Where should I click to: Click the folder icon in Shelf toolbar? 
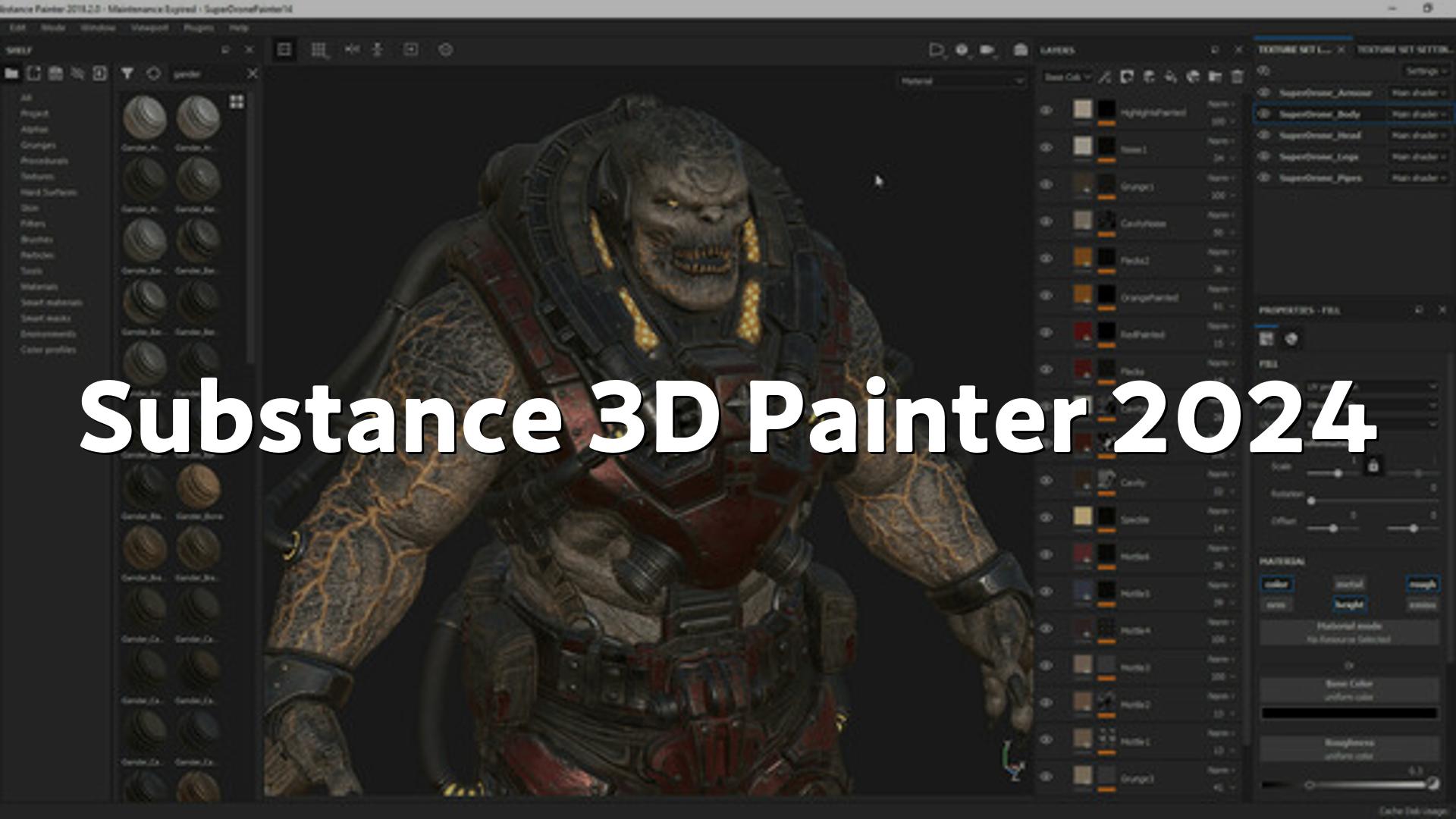[11, 74]
